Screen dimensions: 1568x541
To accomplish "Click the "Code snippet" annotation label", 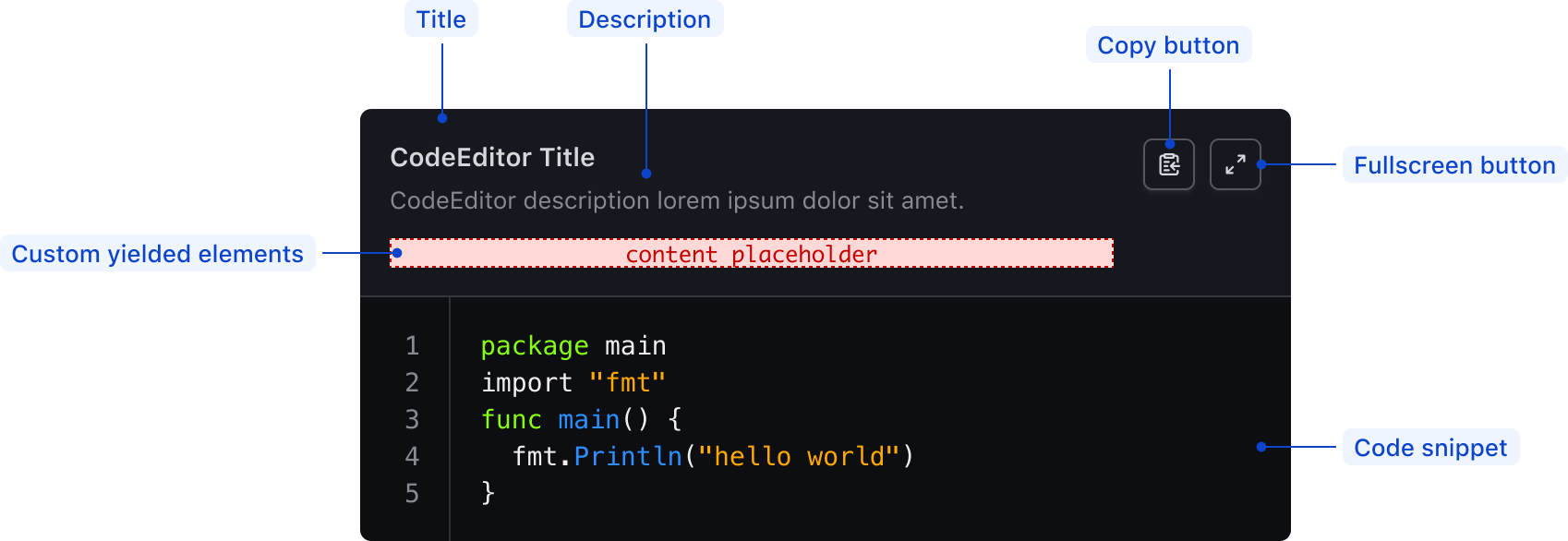I will (1430, 448).
